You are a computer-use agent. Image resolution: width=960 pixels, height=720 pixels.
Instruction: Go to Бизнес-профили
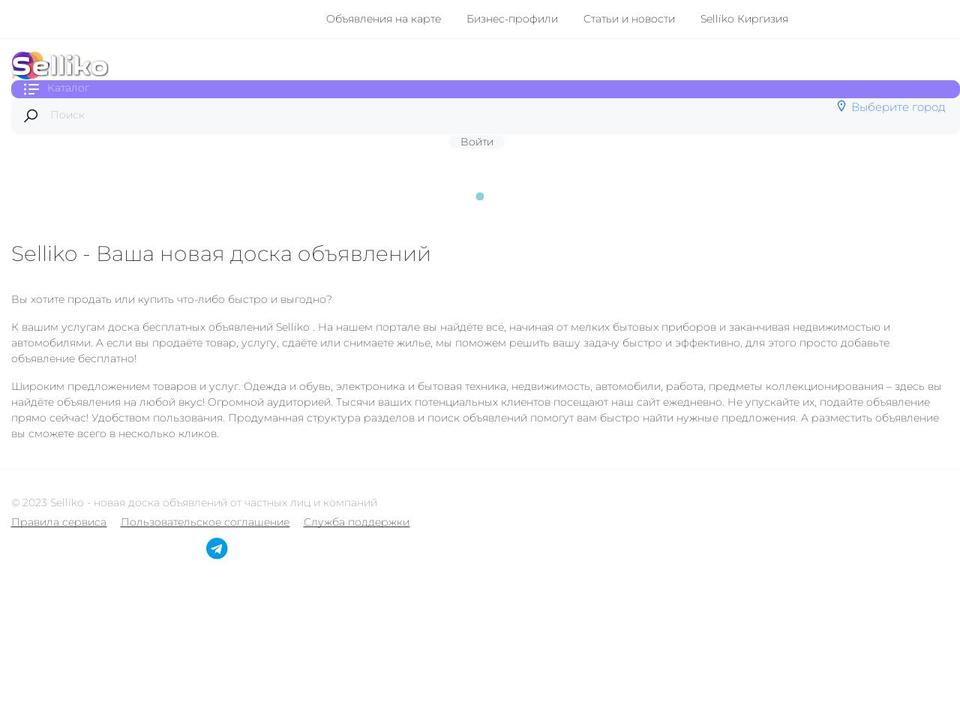click(512, 19)
